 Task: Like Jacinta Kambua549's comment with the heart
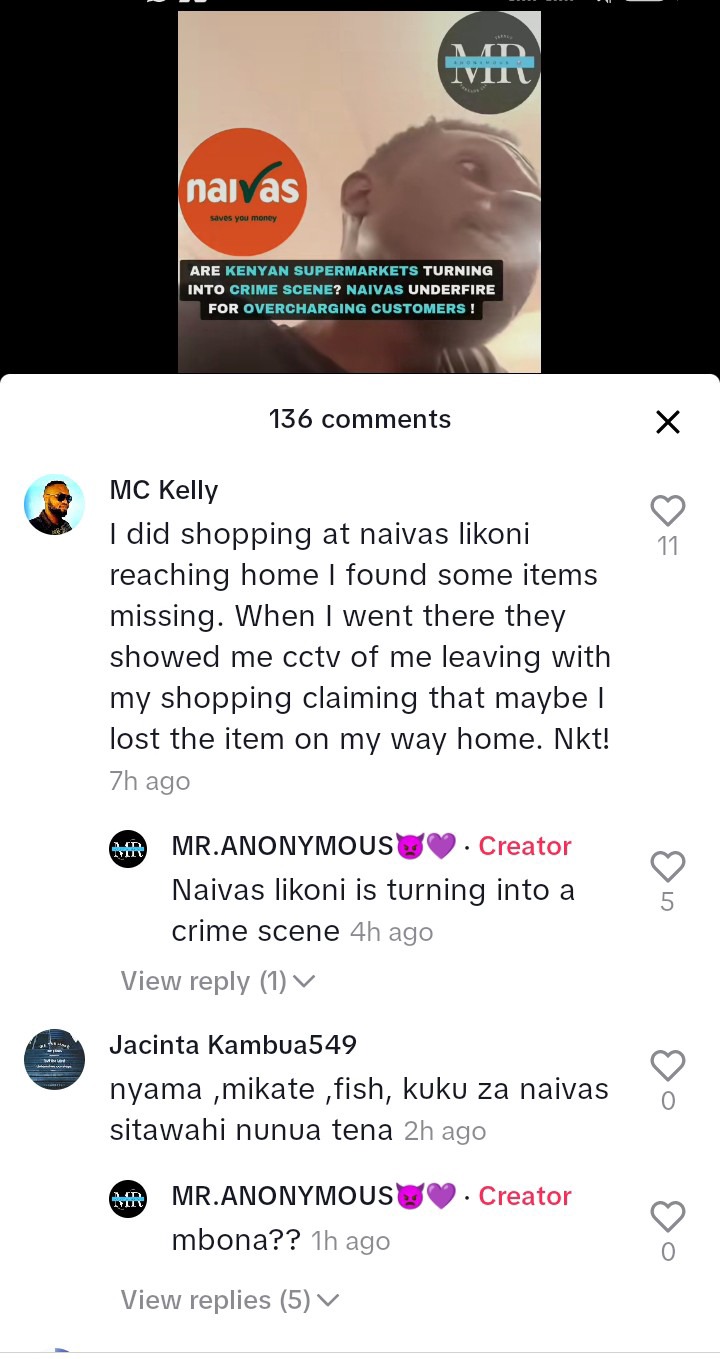668,1066
